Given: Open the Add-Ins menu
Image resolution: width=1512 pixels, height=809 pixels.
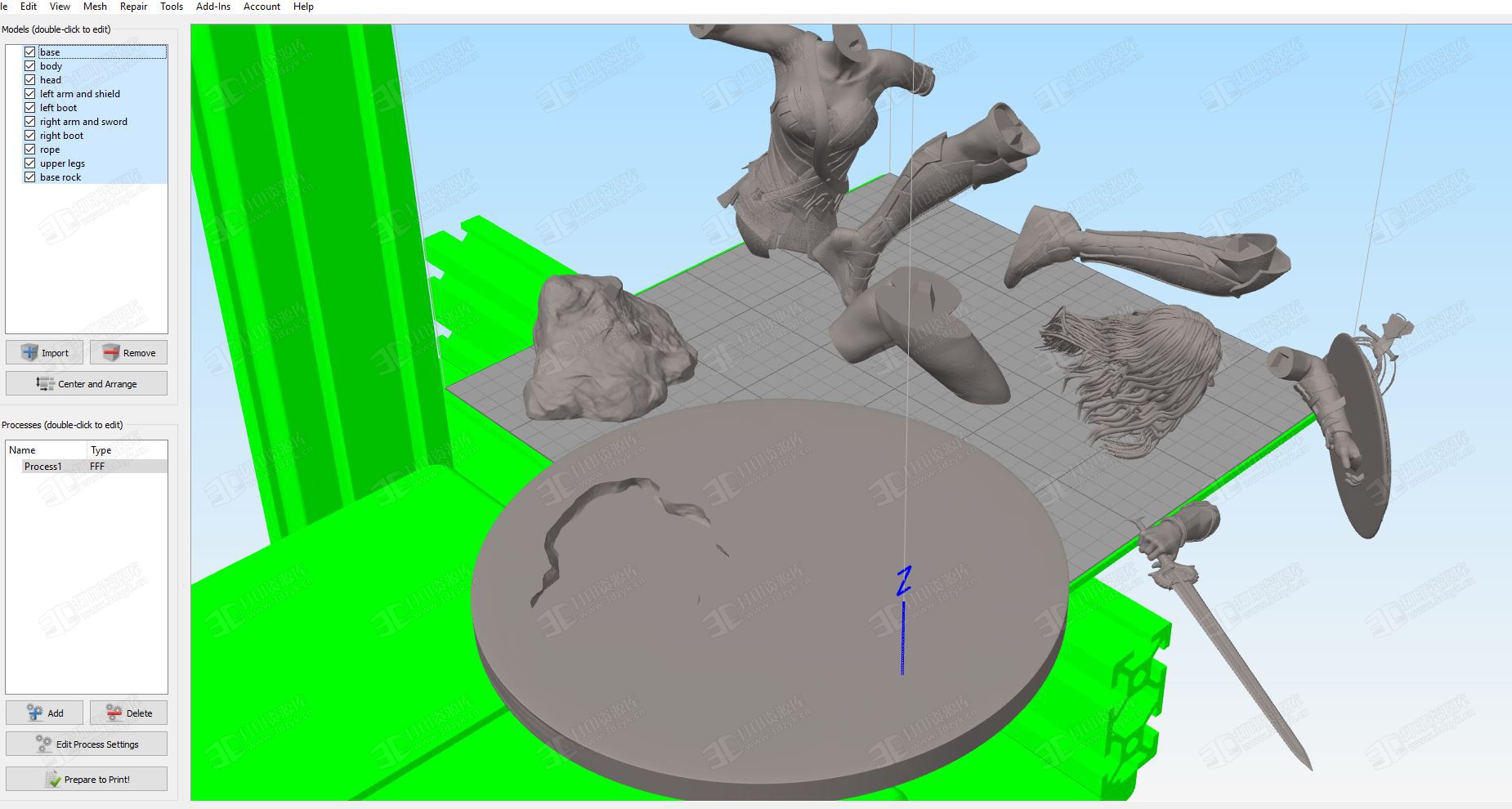Looking at the screenshot, I should point(213,7).
